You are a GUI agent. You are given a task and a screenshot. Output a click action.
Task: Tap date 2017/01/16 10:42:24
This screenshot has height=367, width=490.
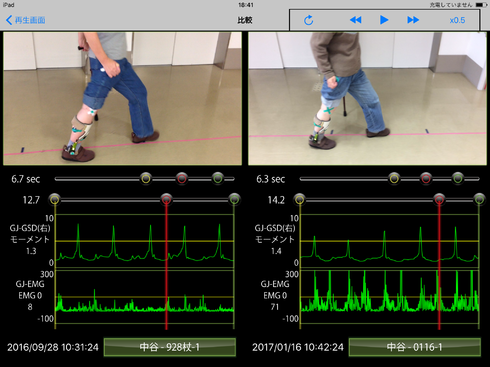tap(298, 347)
